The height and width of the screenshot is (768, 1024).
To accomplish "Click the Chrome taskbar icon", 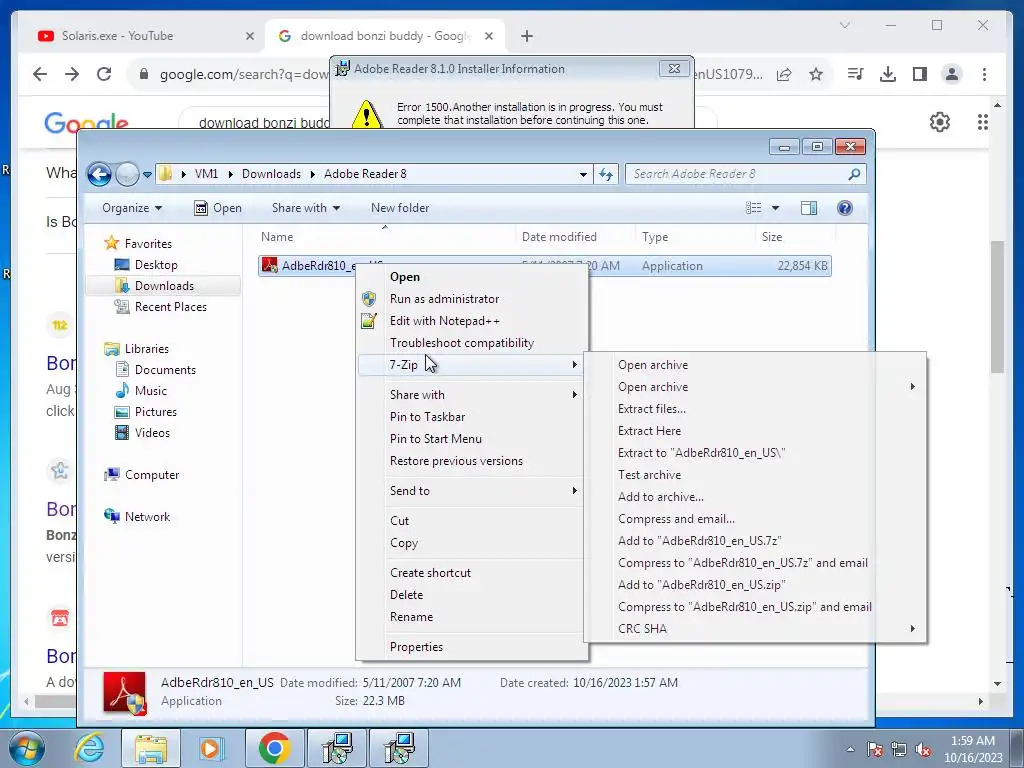I will [274, 748].
